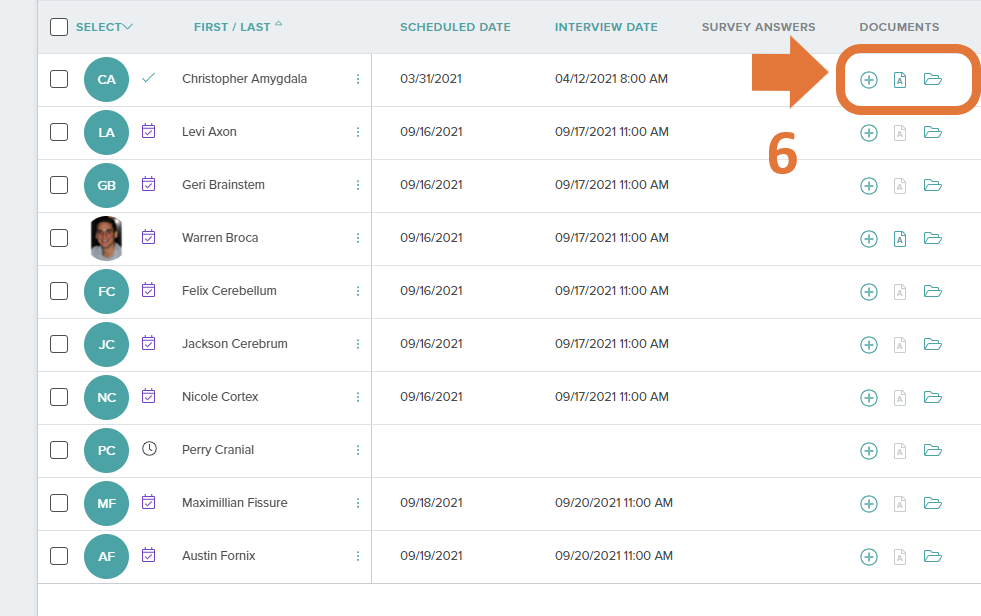Click add document icon for Nicole Cortex

click(x=868, y=398)
